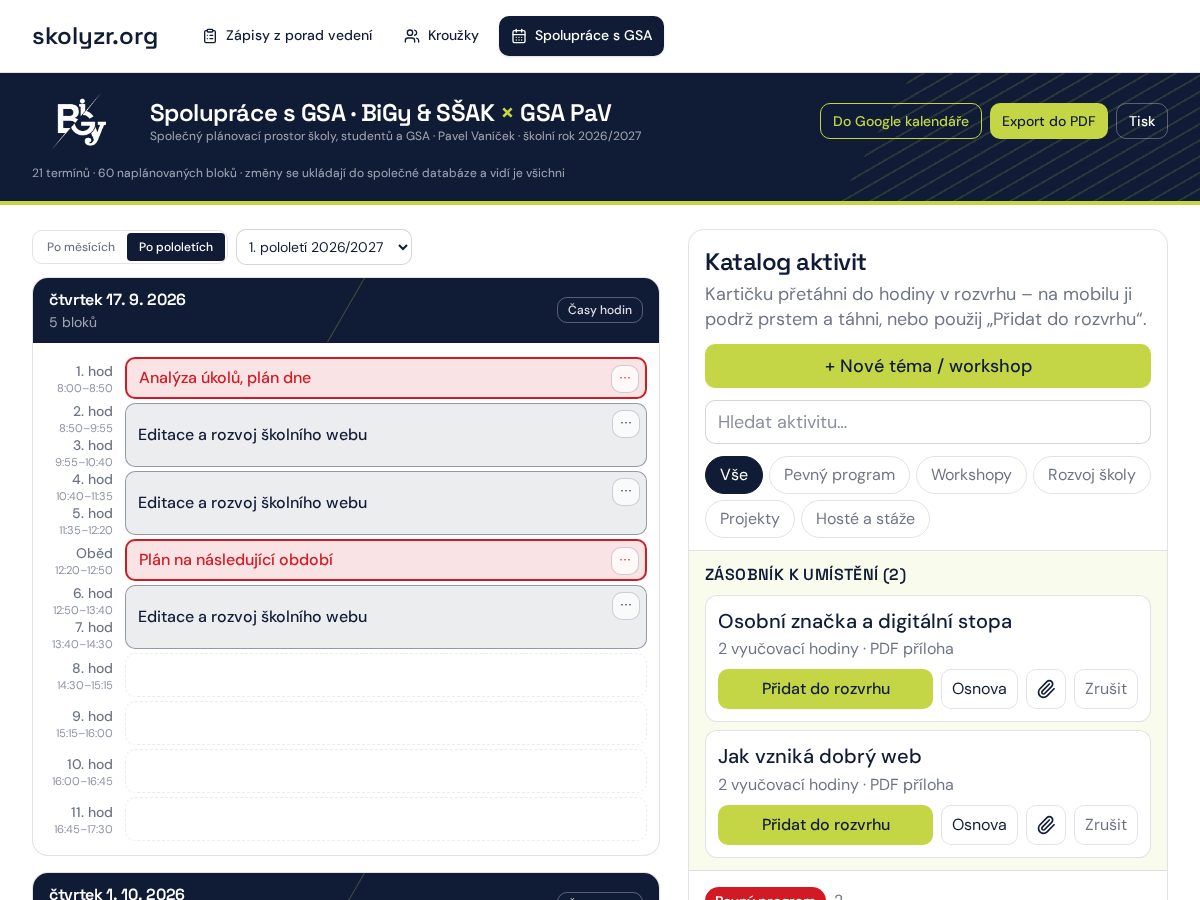Click + Nové téma / workshop button
Viewport: 1200px width, 900px height.
[928, 366]
